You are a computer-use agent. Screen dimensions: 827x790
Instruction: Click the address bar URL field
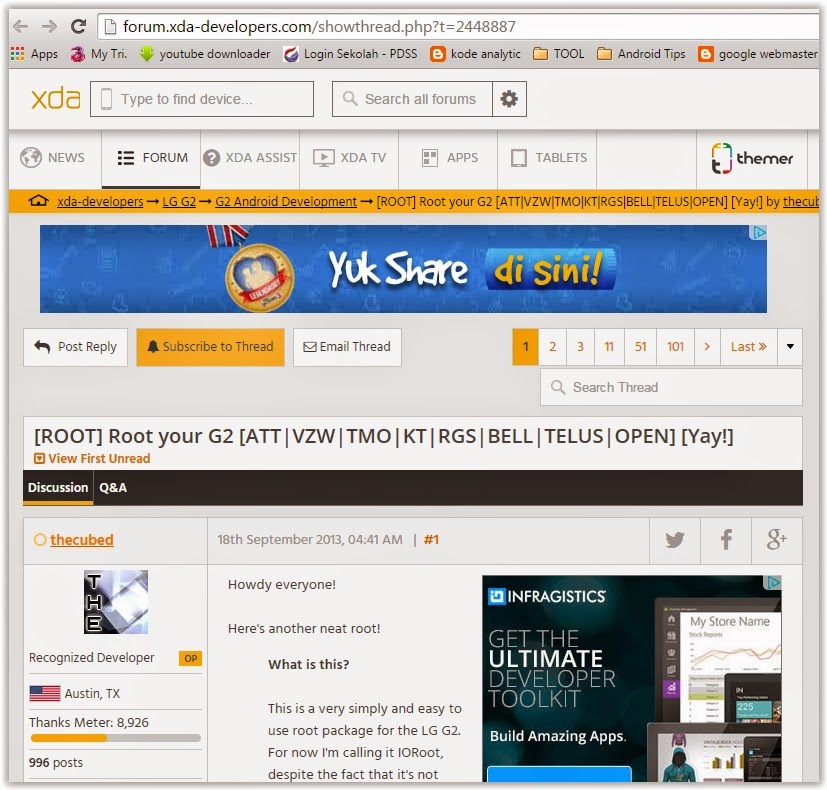pyautogui.click(x=458, y=26)
